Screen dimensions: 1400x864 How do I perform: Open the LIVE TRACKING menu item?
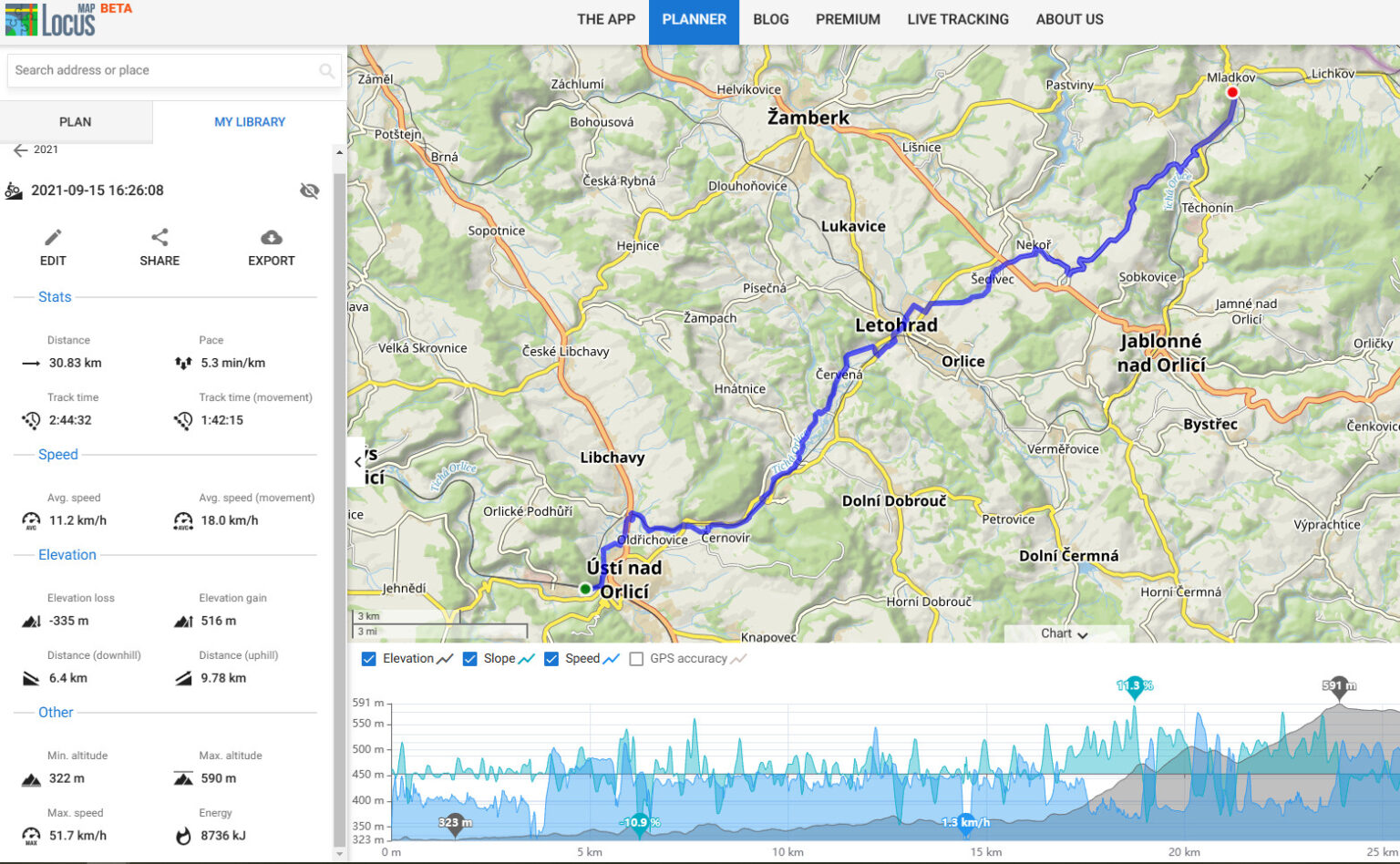click(x=958, y=19)
